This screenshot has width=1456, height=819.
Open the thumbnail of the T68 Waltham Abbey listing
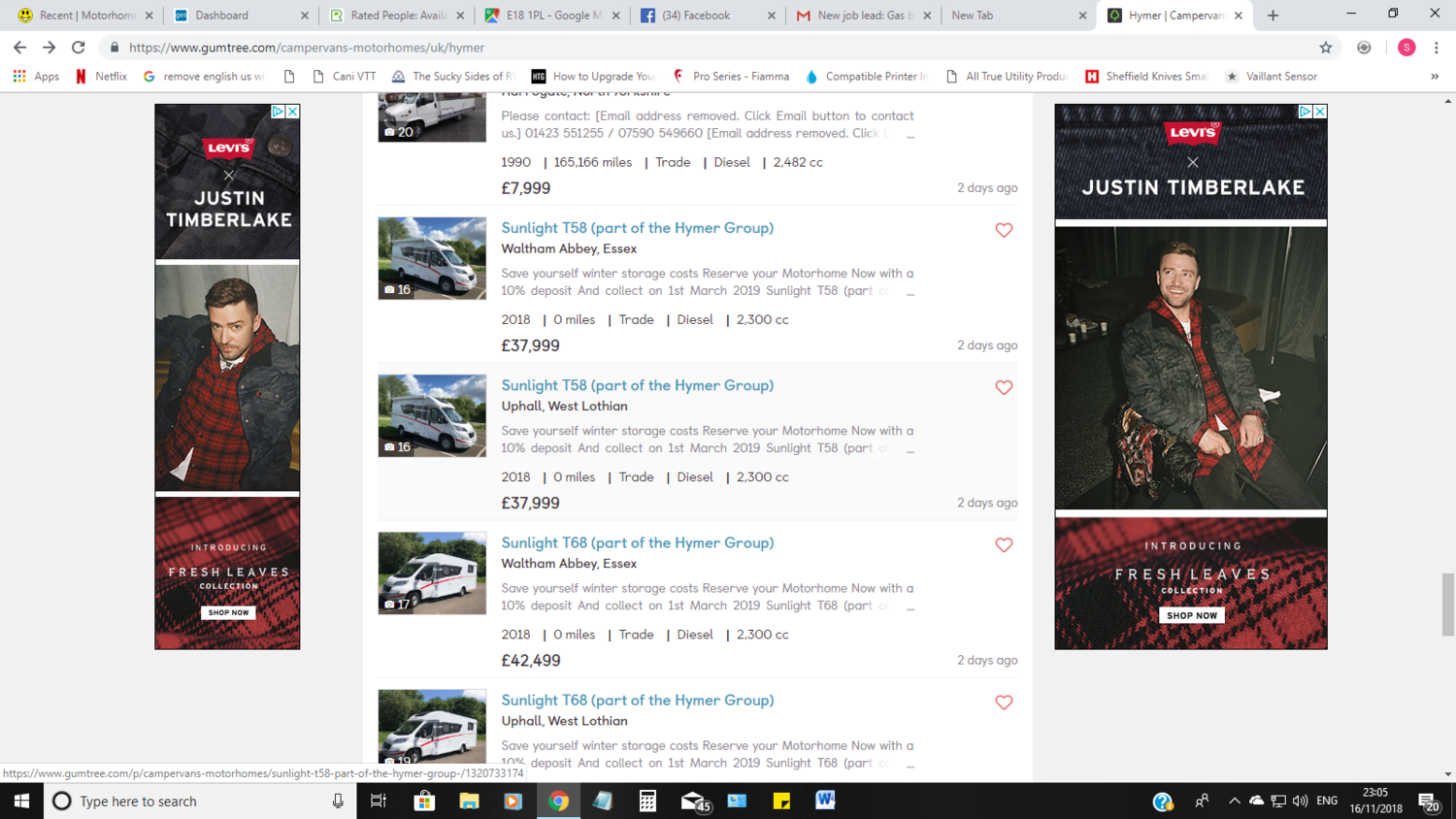coord(432,573)
